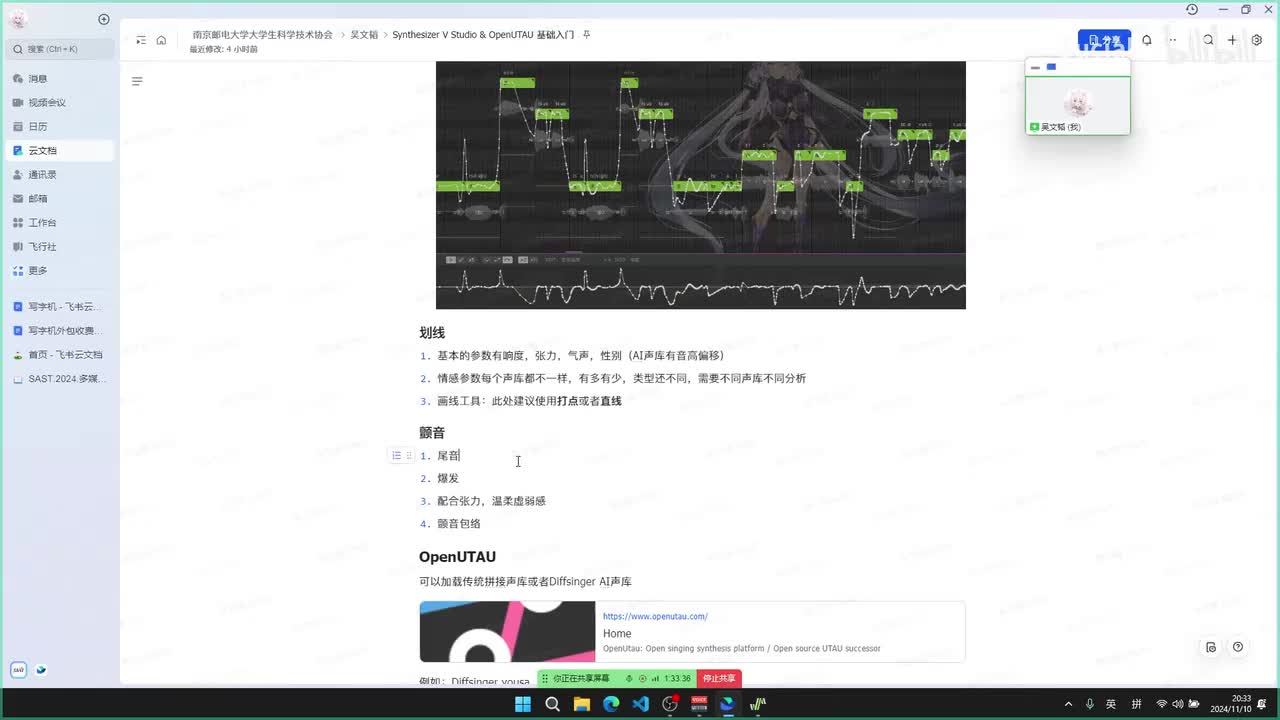1280x720 pixels.
Task: Select 云文档 in the sidebar
Action: click(x=60, y=150)
